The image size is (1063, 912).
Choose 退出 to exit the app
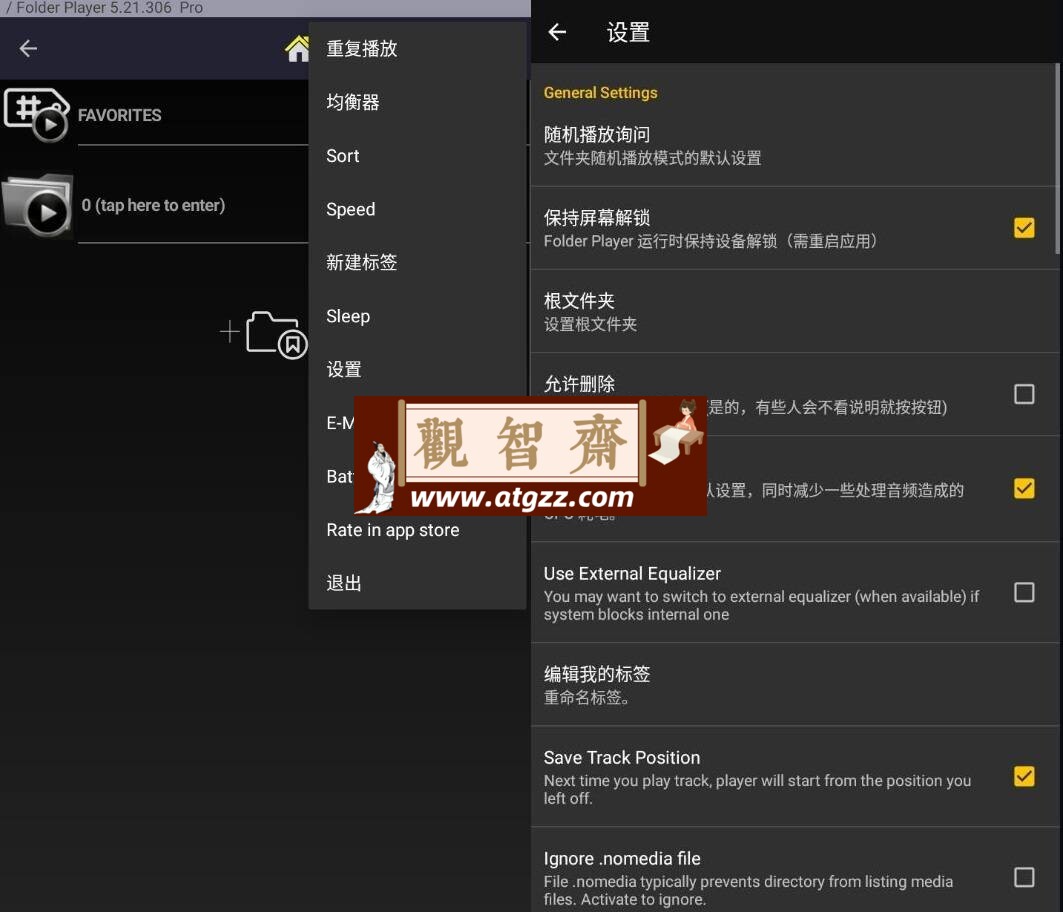pyautogui.click(x=417, y=583)
